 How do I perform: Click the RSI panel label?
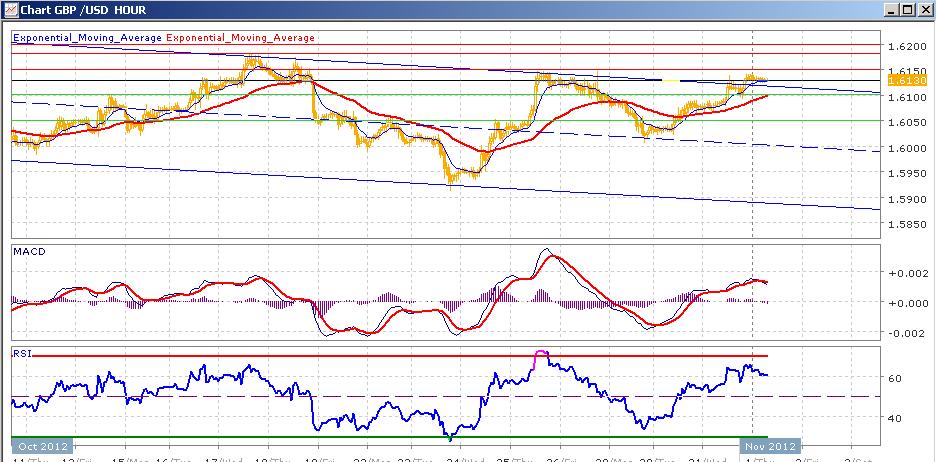click(x=20, y=354)
